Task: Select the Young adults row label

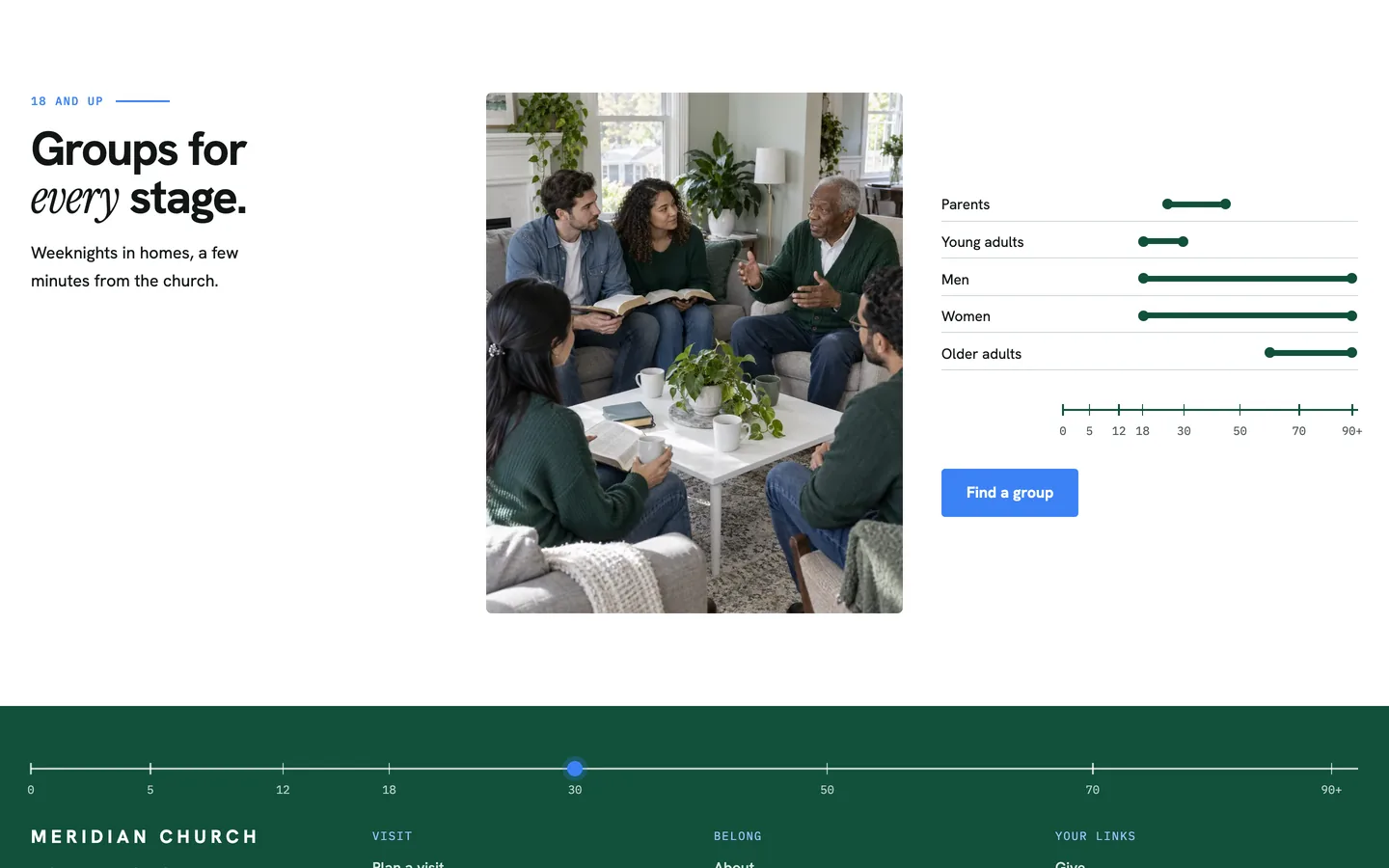Action: 982,242
